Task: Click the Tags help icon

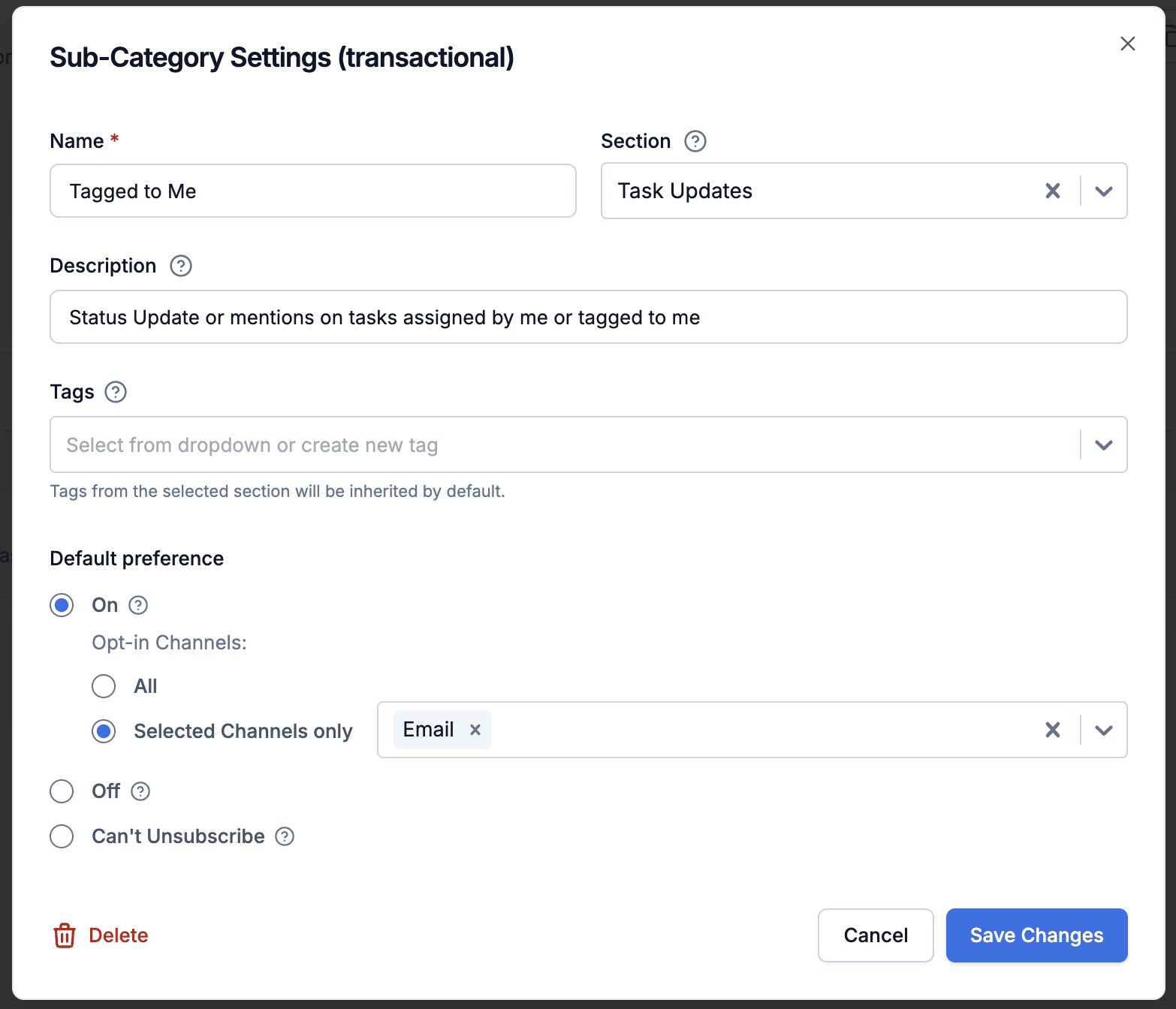Action: 115,392
